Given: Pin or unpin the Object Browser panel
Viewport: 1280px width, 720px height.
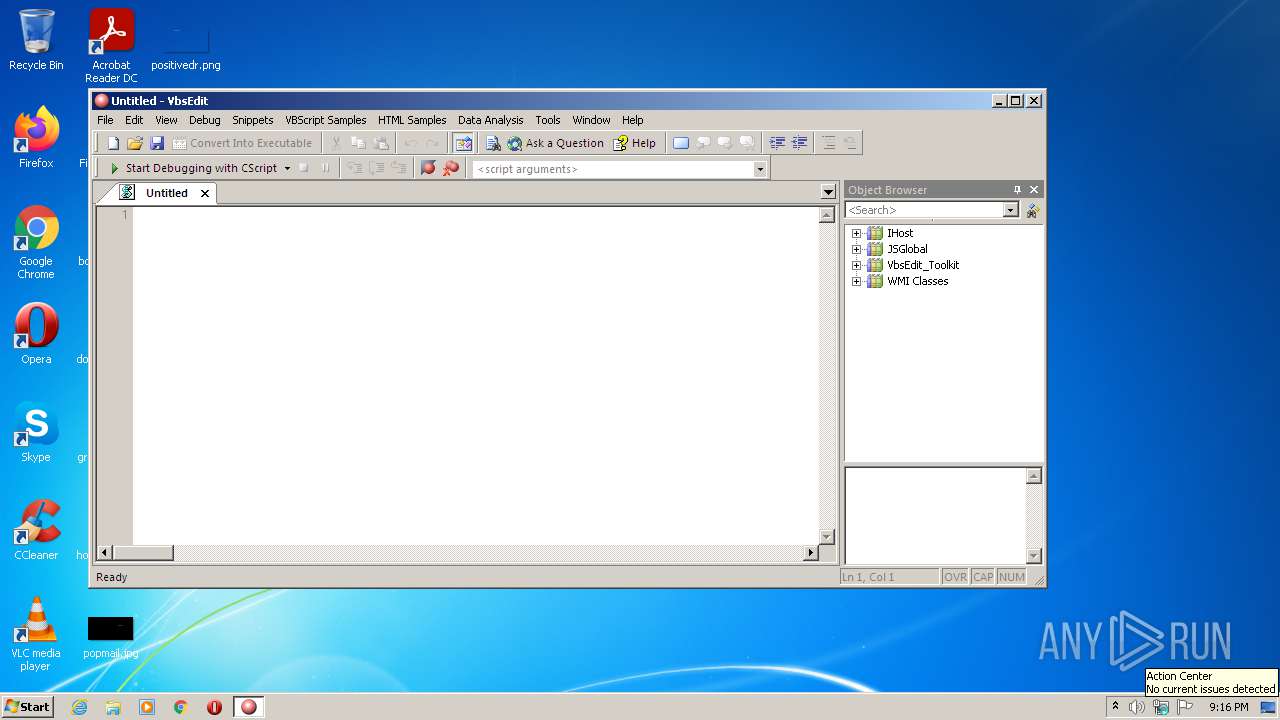Looking at the screenshot, I should point(1018,189).
